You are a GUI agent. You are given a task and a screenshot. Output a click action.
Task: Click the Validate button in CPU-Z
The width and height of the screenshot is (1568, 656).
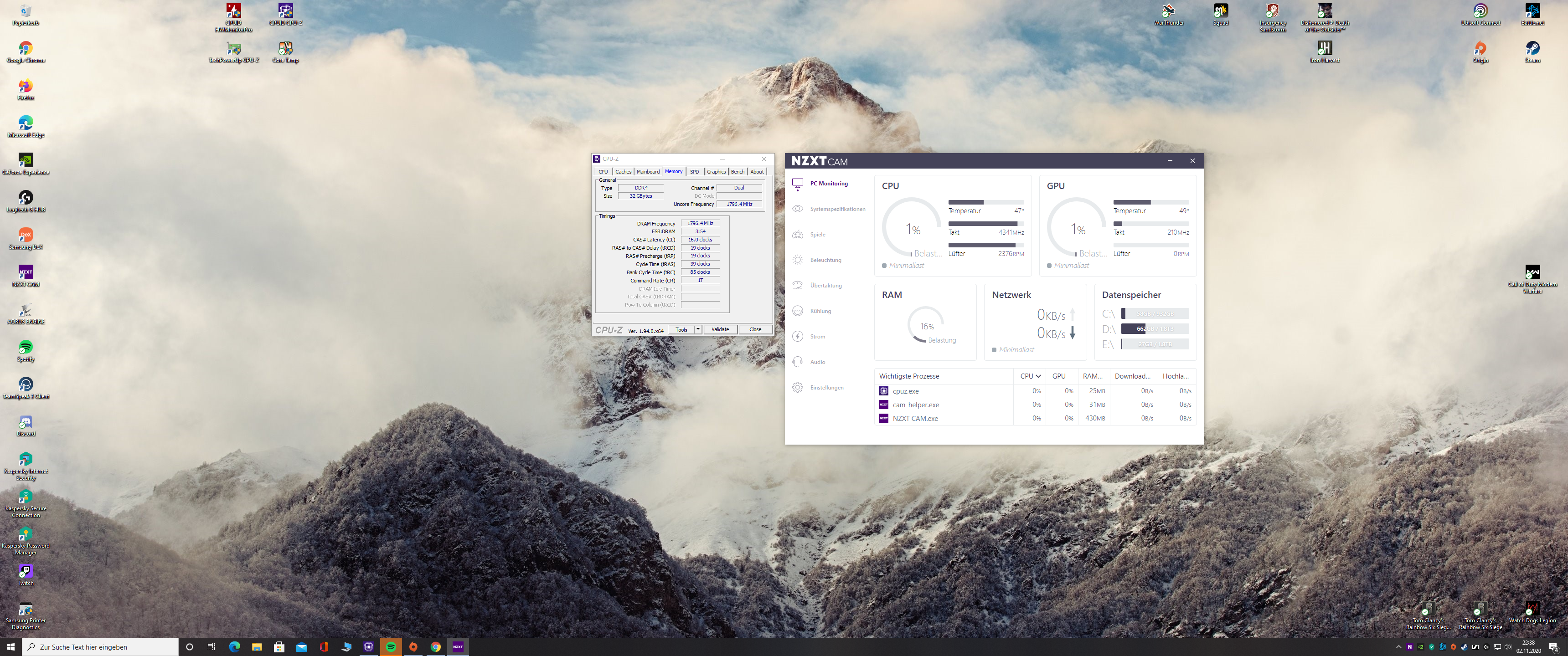click(x=720, y=329)
